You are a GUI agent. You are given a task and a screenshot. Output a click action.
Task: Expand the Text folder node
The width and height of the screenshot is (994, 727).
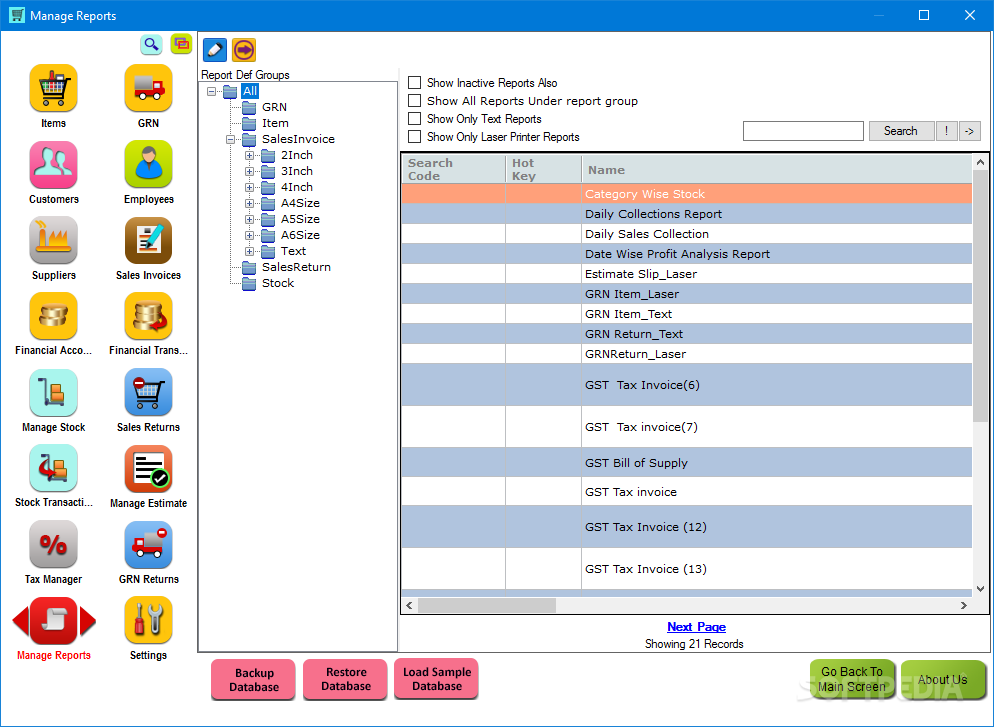click(x=250, y=252)
